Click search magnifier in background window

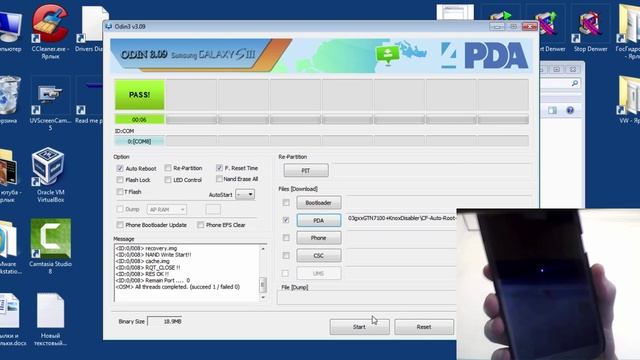(x=575, y=83)
